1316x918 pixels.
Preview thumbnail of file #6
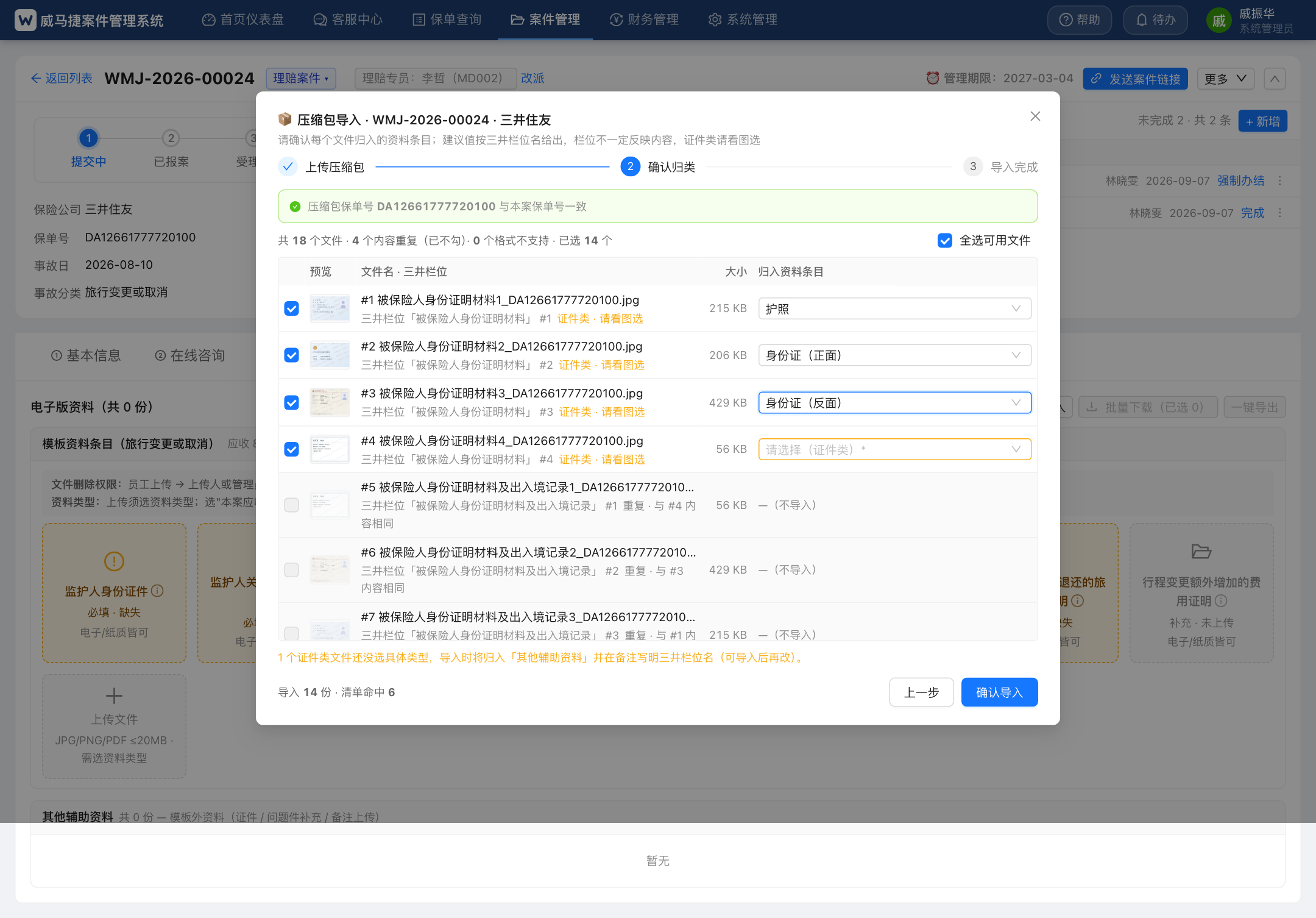[x=330, y=570]
